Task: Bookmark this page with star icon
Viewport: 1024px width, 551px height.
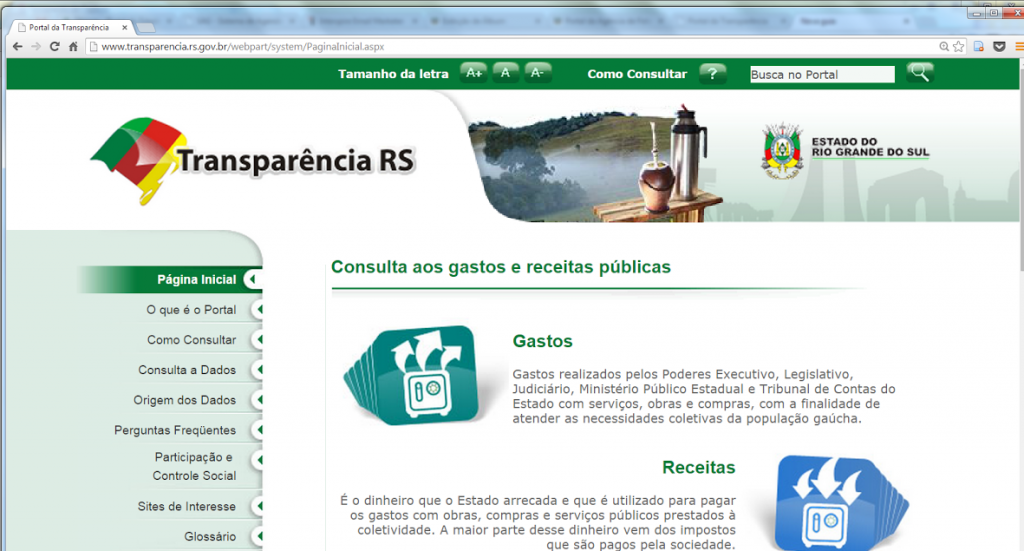Action: (x=959, y=46)
